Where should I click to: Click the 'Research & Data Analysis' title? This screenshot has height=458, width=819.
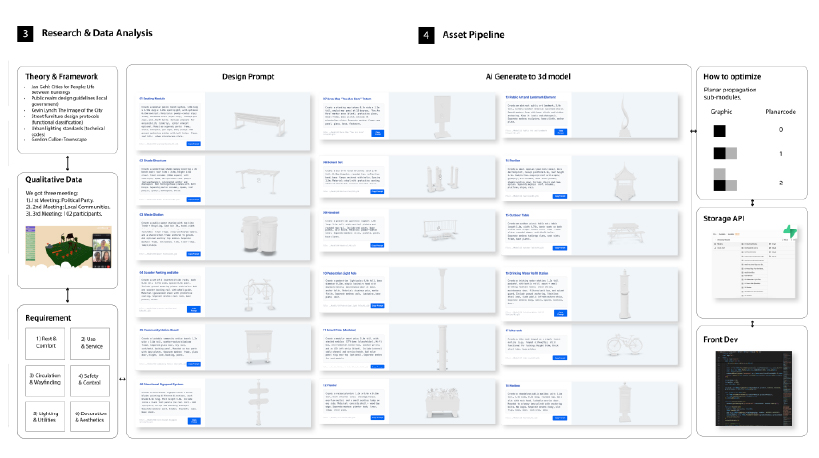97,33
